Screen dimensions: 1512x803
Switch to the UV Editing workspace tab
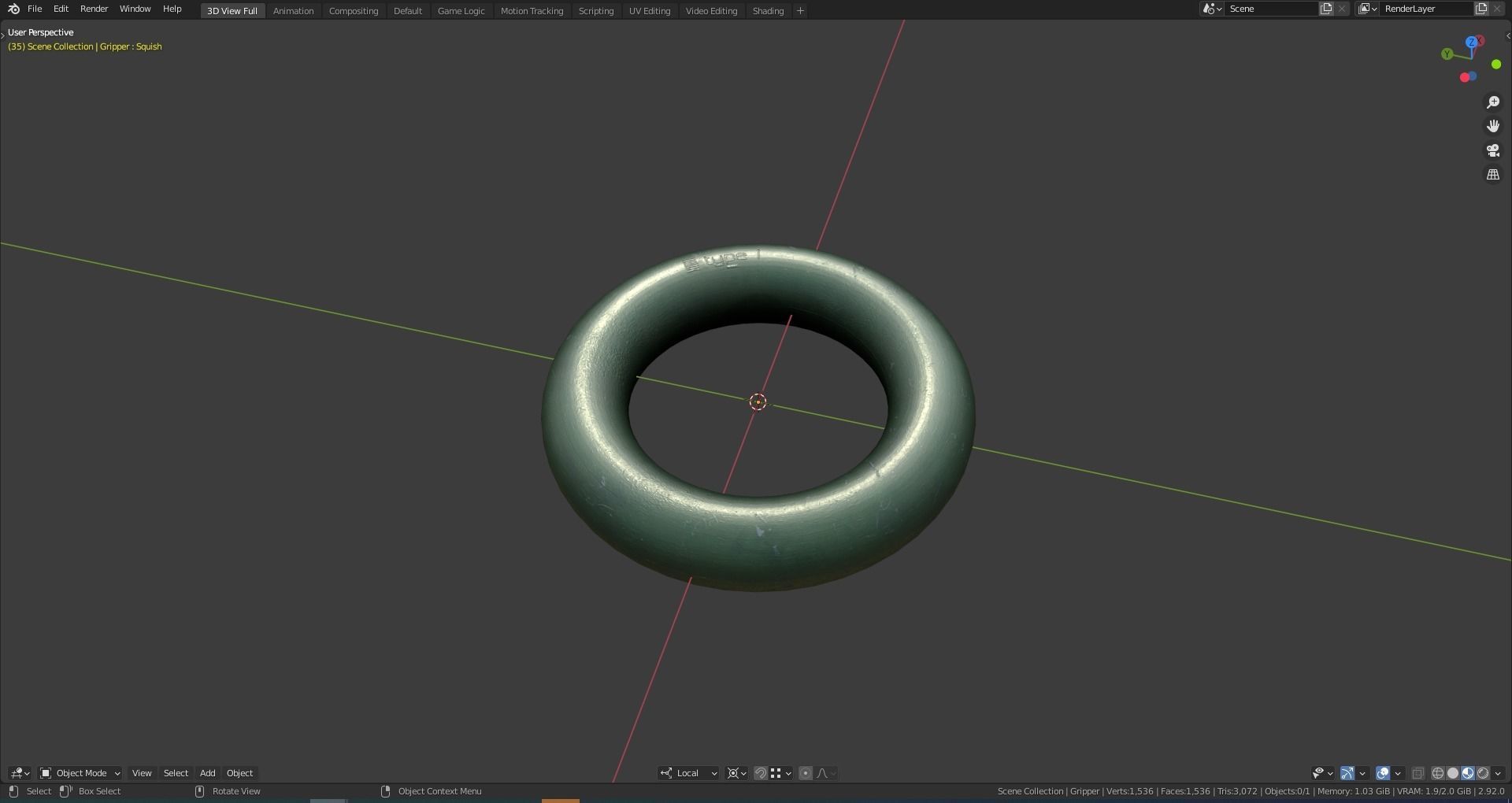click(x=650, y=11)
